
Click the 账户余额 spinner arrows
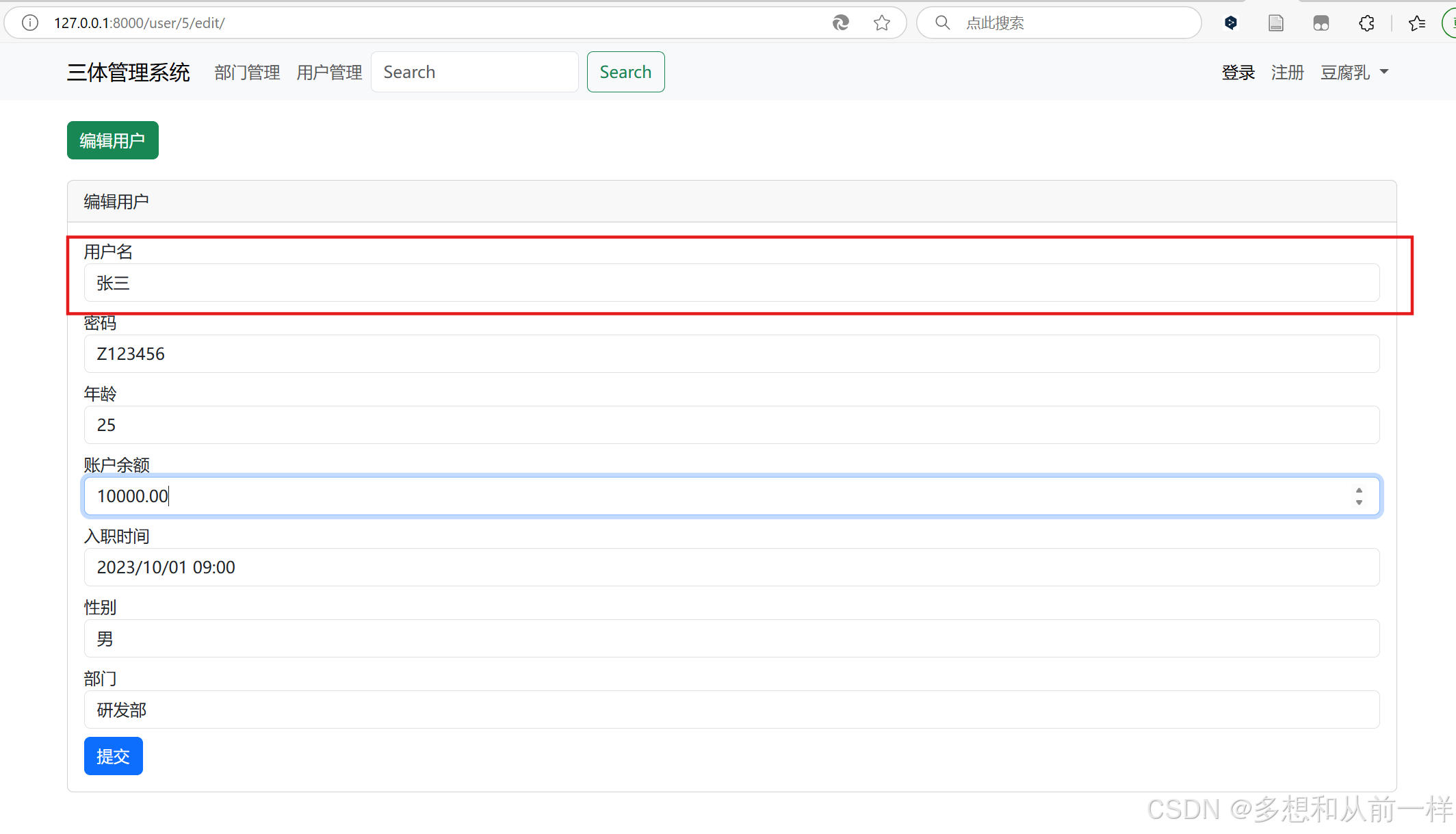pyautogui.click(x=1359, y=496)
